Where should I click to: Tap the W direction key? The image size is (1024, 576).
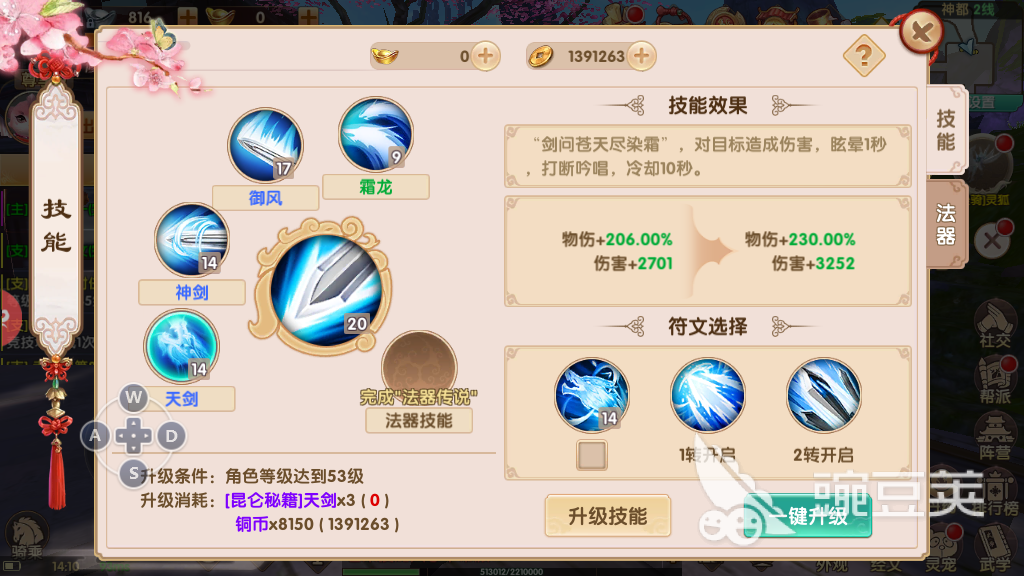[x=134, y=397]
